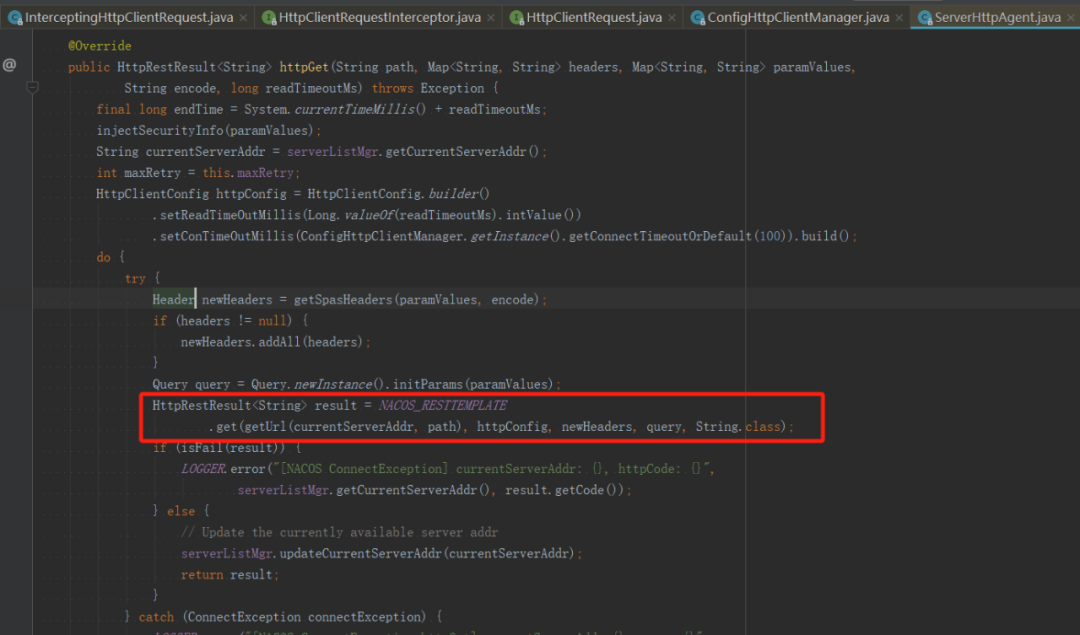The height and width of the screenshot is (635, 1080).
Task: Click the 'do' keyword starting the loop
Action: click(x=103, y=258)
